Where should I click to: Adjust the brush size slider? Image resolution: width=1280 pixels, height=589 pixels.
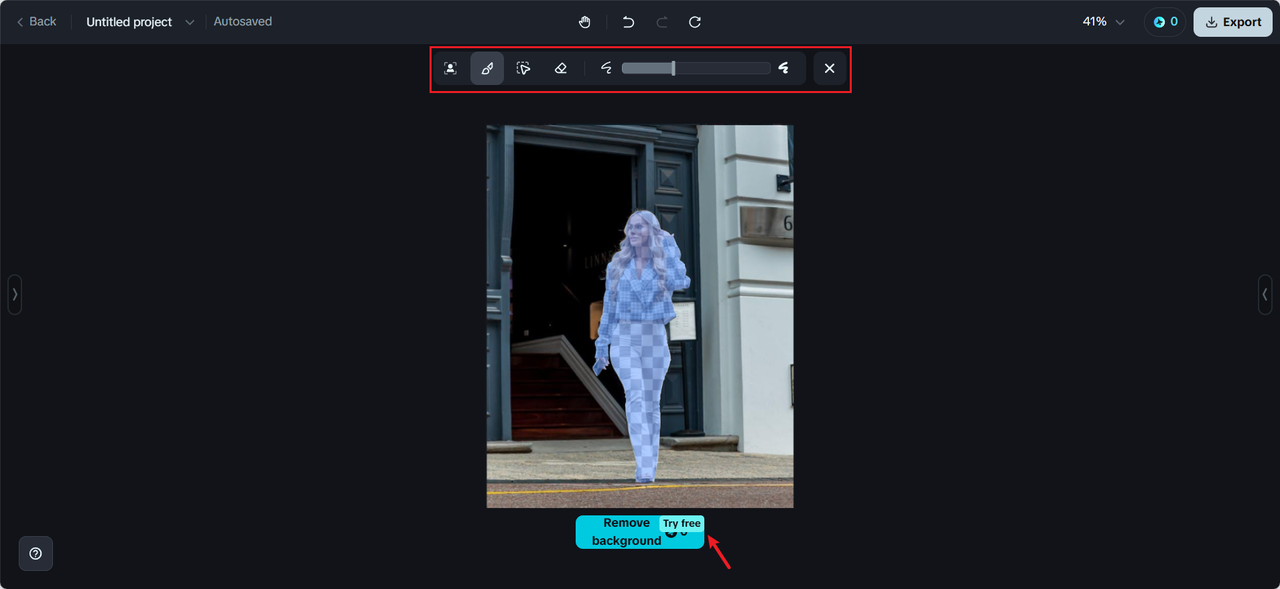(x=696, y=68)
